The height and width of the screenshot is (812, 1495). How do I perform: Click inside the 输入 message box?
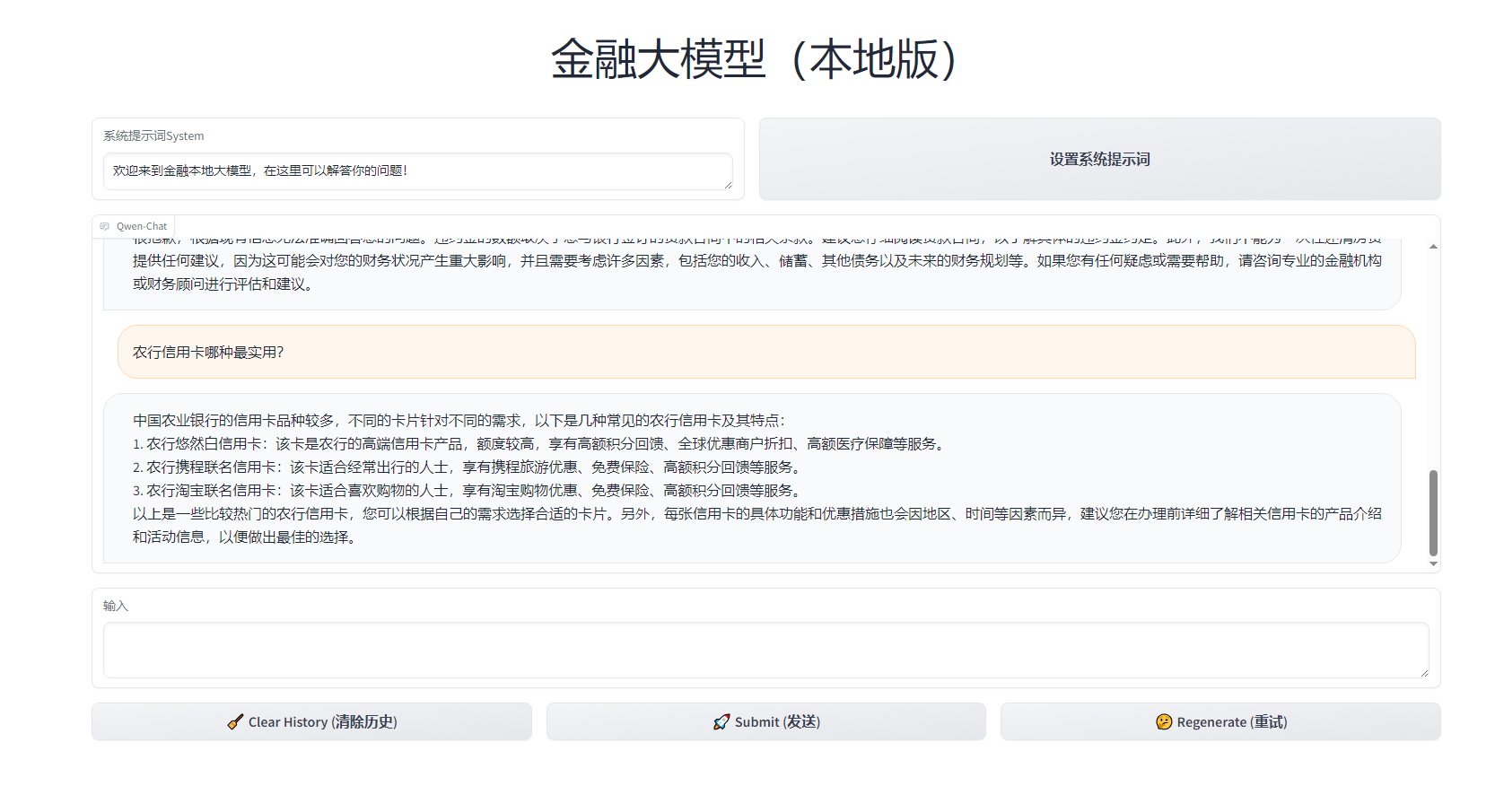pyautogui.click(x=765, y=650)
